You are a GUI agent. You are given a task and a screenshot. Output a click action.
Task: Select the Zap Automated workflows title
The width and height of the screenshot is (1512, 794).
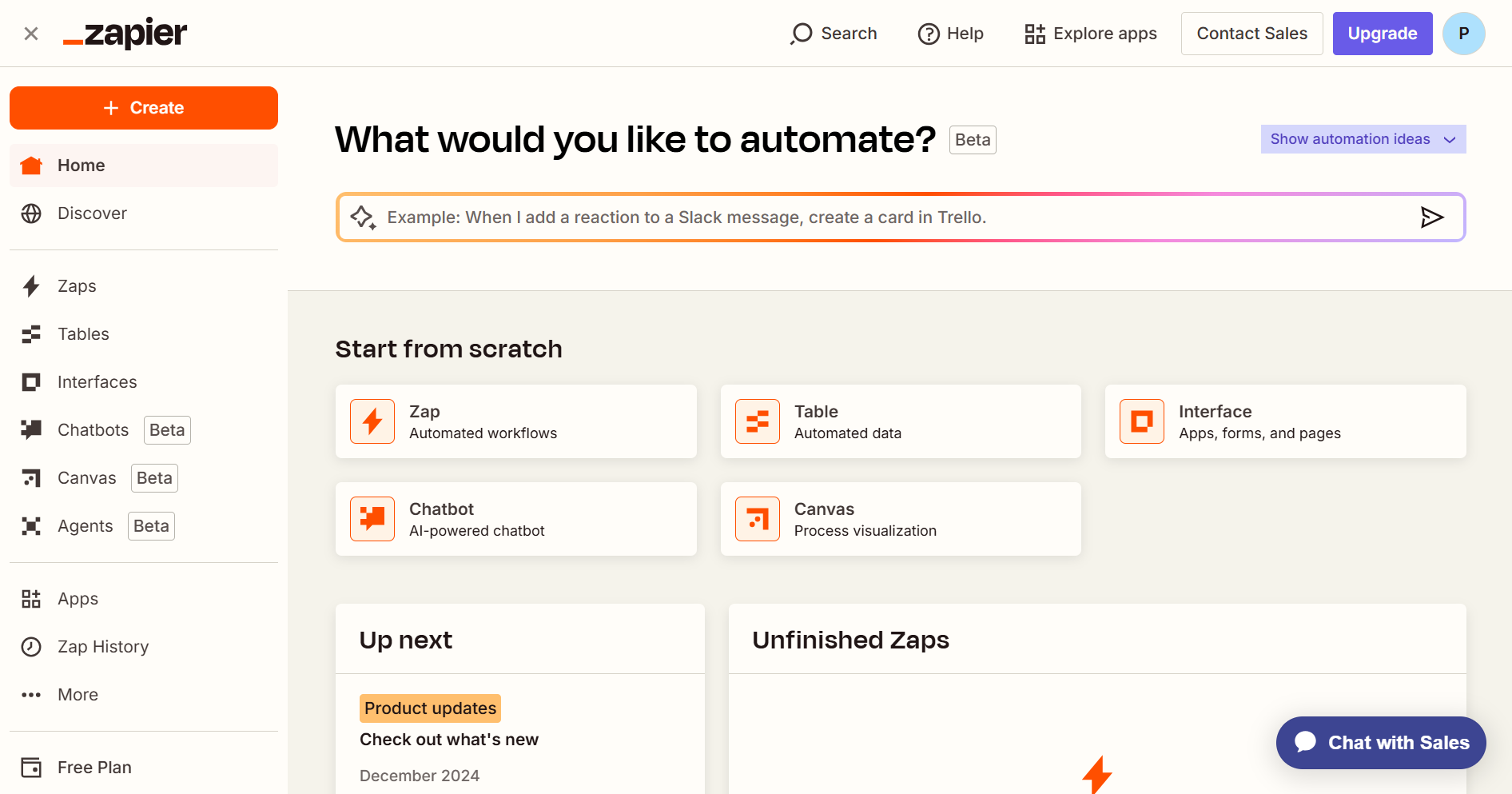click(424, 412)
